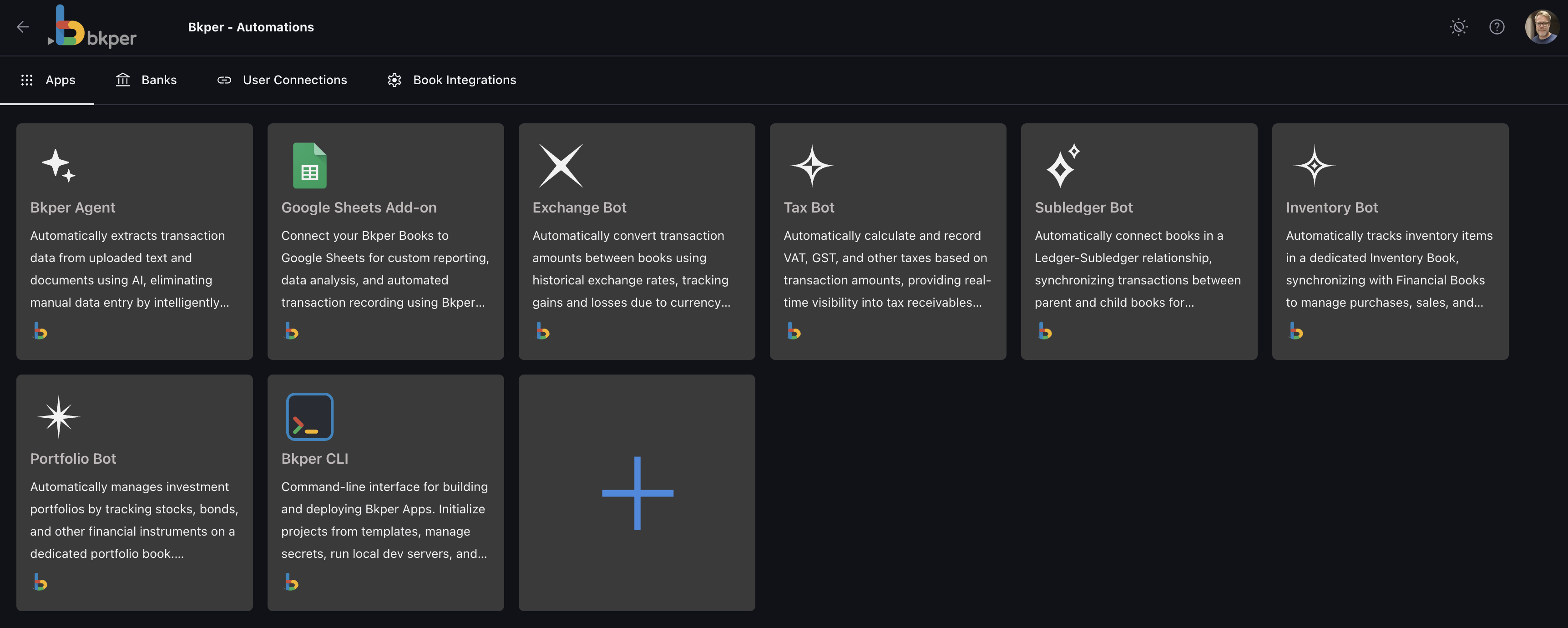Image resolution: width=1568 pixels, height=628 pixels.
Task: Click the blue plus add-app card
Action: click(x=637, y=493)
